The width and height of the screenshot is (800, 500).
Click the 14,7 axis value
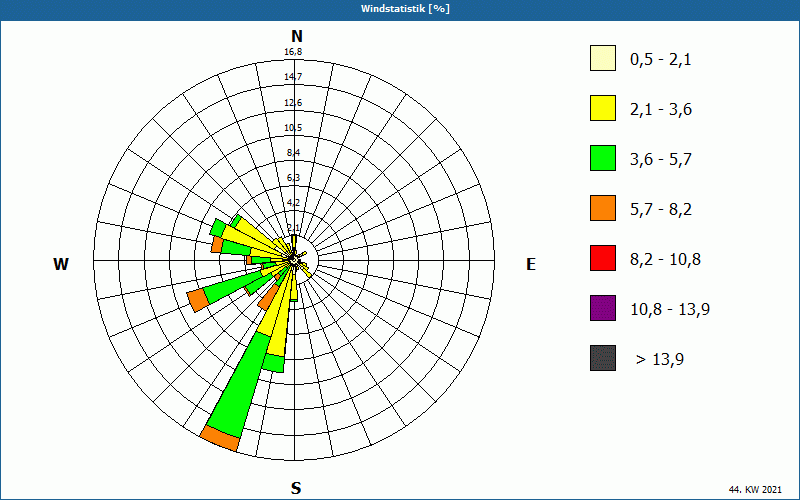click(x=293, y=77)
